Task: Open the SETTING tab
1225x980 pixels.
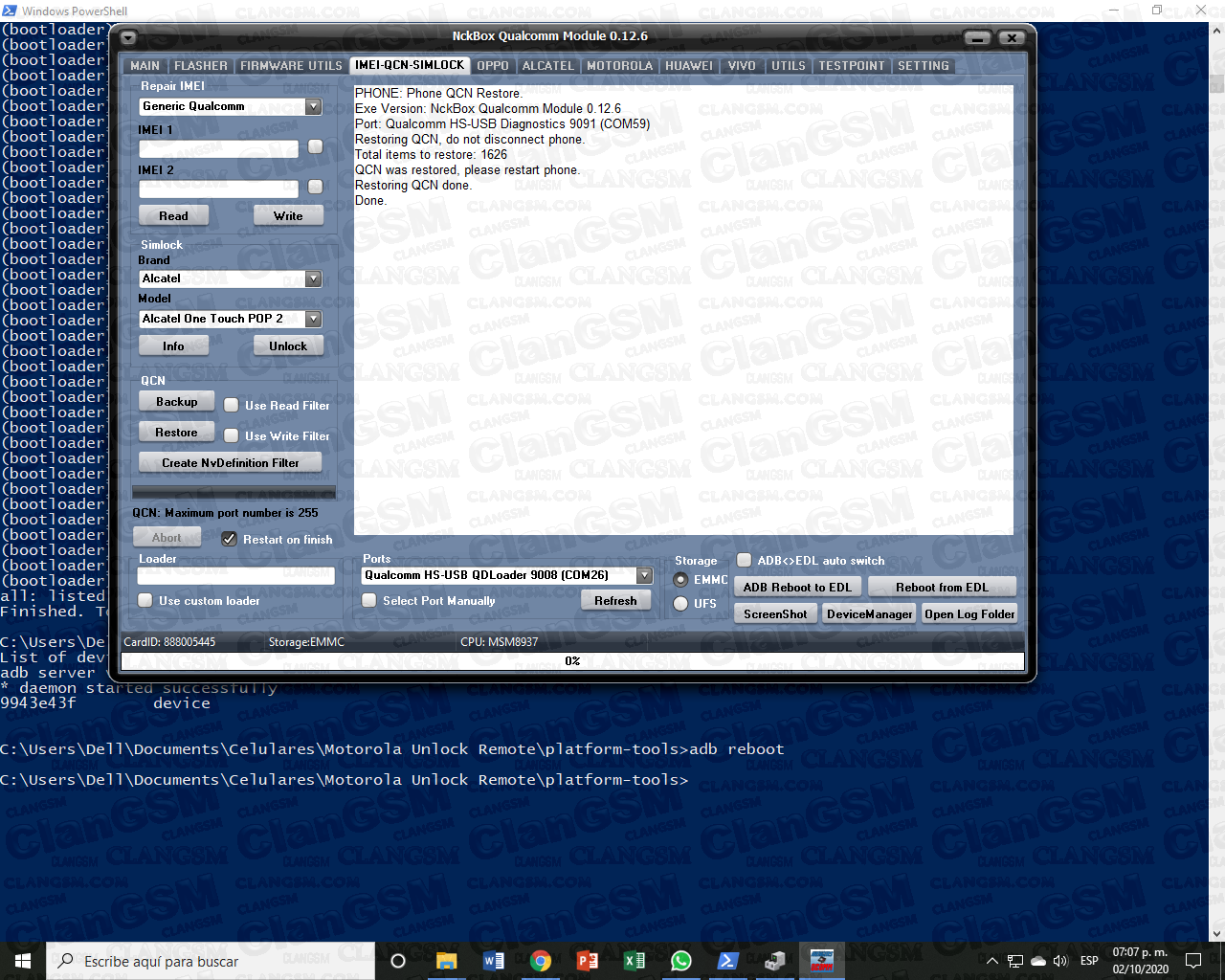Action: [x=924, y=66]
